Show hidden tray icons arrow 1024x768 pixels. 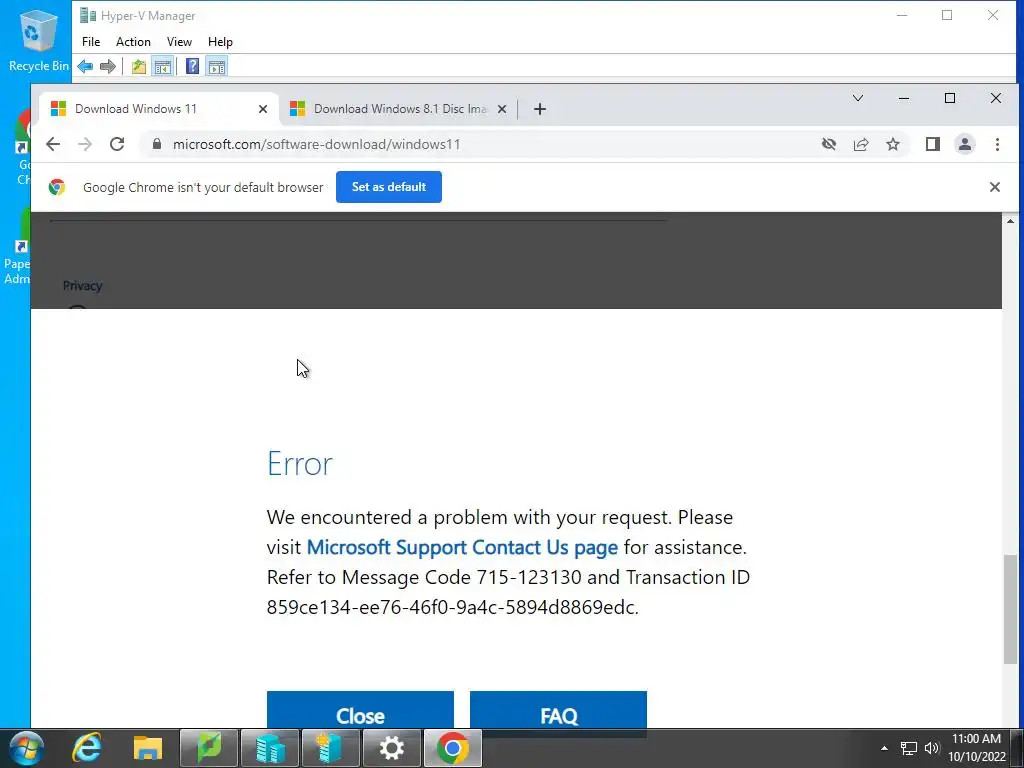pos(884,748)
